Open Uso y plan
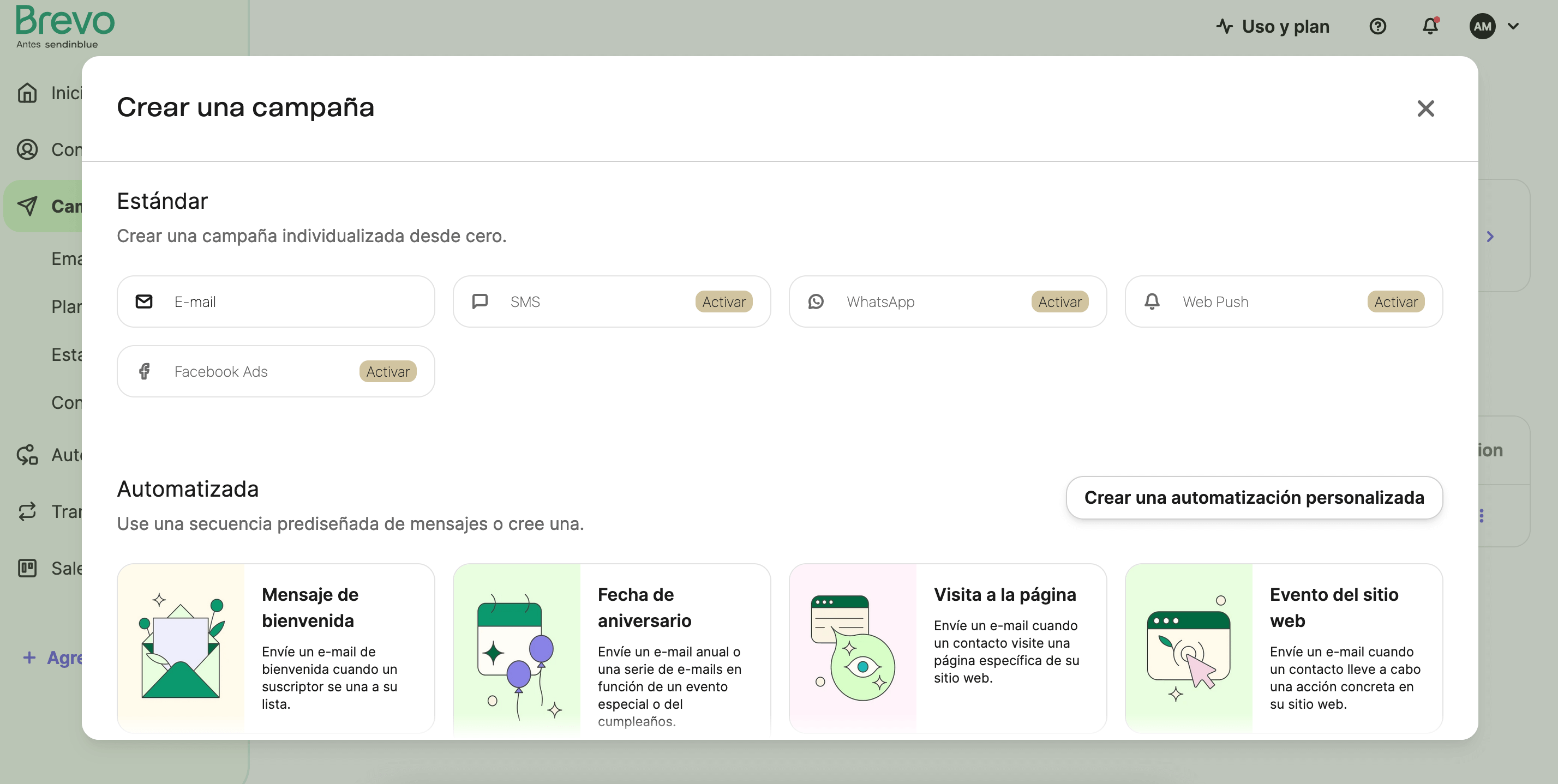Viewport: 1558px width, 784px height. 1273,26
